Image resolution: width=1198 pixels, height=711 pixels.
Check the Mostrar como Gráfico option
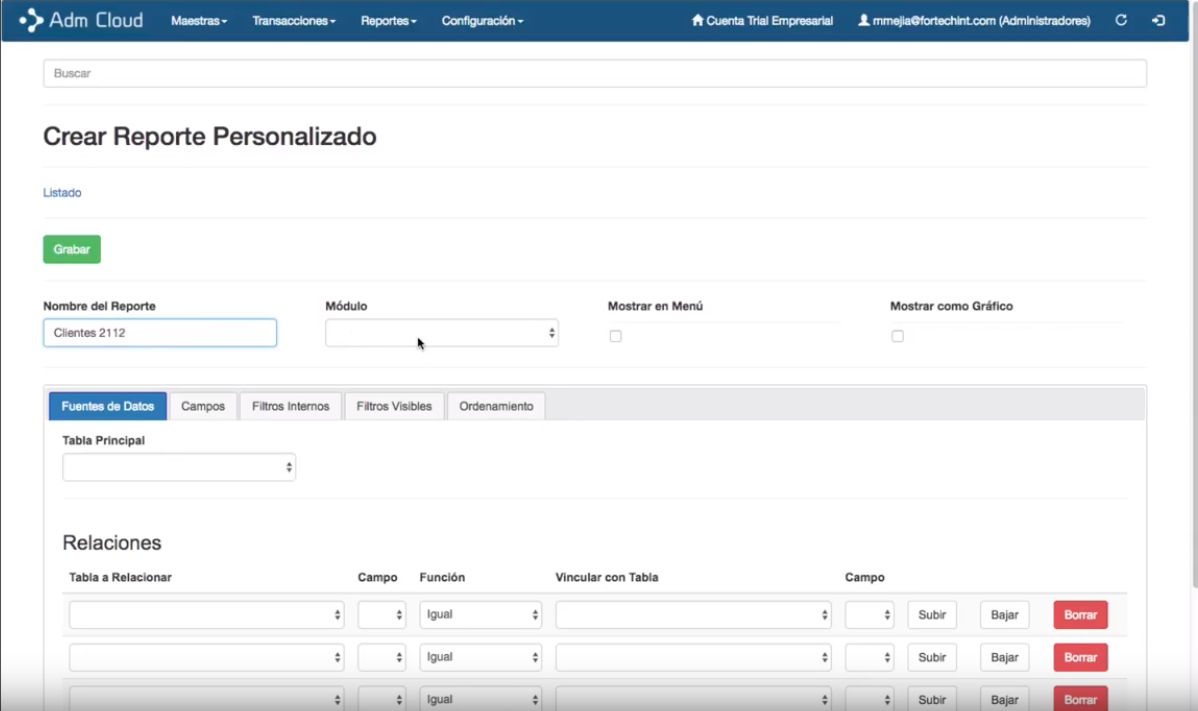897,337
